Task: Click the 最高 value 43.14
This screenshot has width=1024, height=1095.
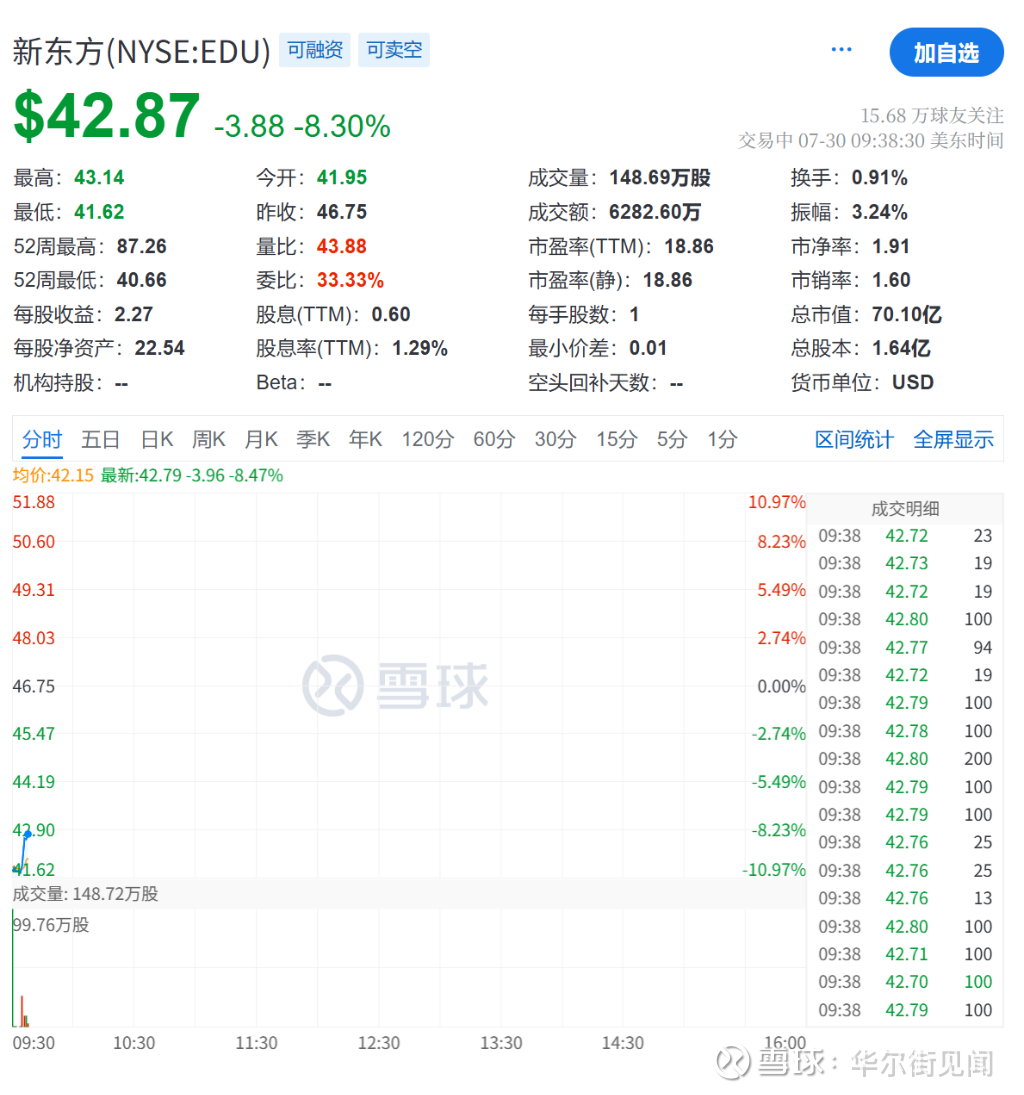Action: (99, 177)
